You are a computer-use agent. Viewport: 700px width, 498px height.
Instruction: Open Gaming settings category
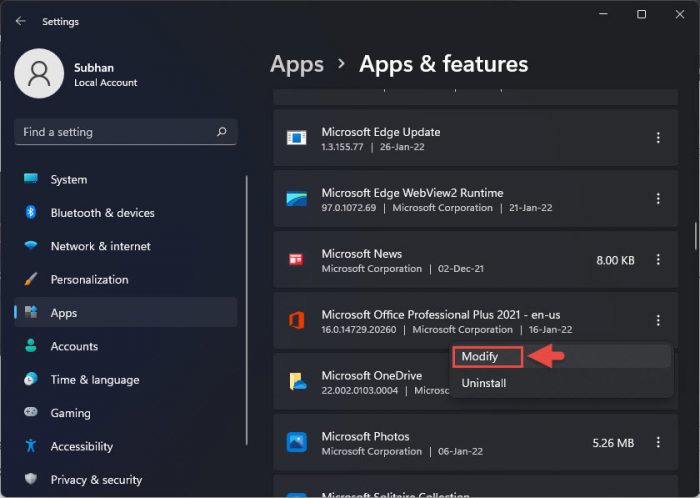pos(125,413)
